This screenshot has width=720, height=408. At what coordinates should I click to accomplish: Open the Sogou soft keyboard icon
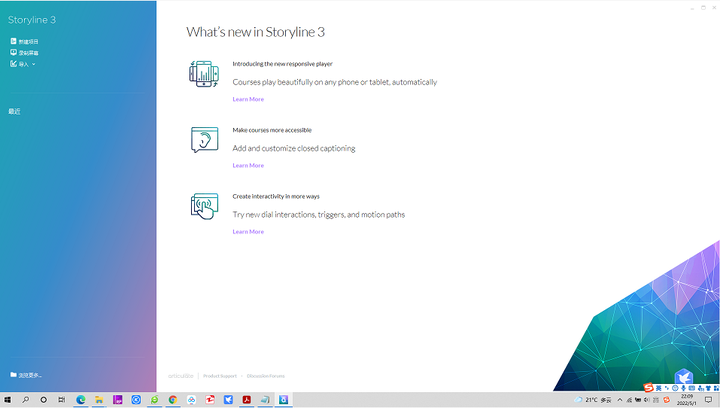pyautogui.click(x=692, y=388)
